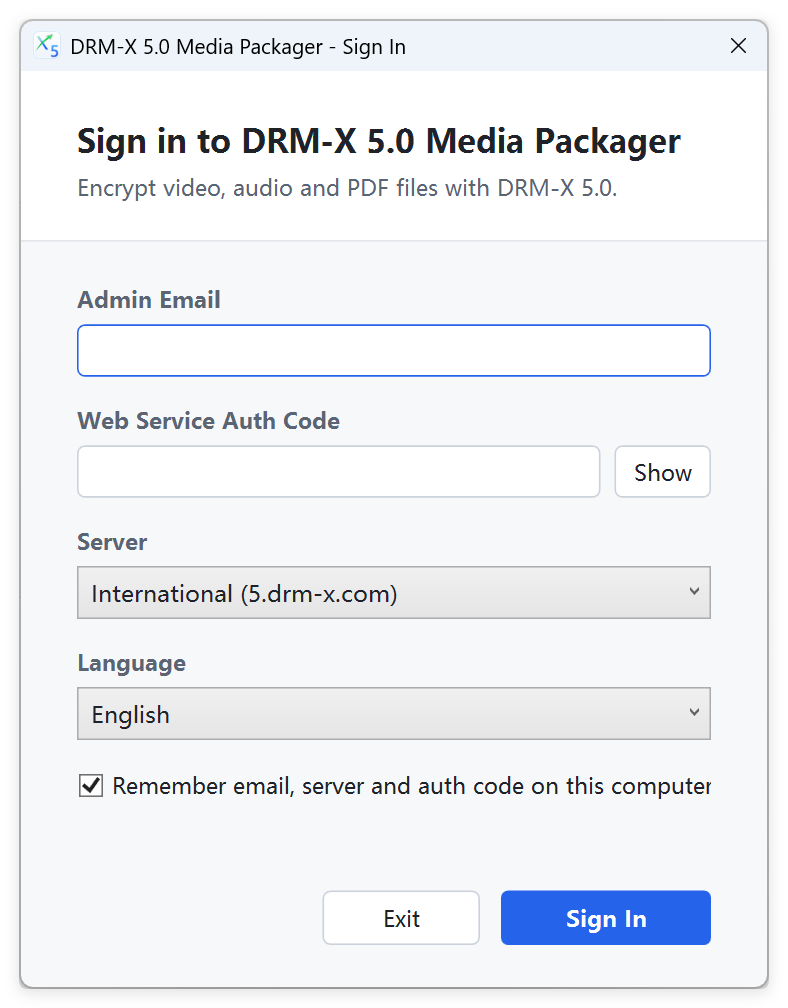
Task: Click the Admin Email label
Action: pos(149,300)
